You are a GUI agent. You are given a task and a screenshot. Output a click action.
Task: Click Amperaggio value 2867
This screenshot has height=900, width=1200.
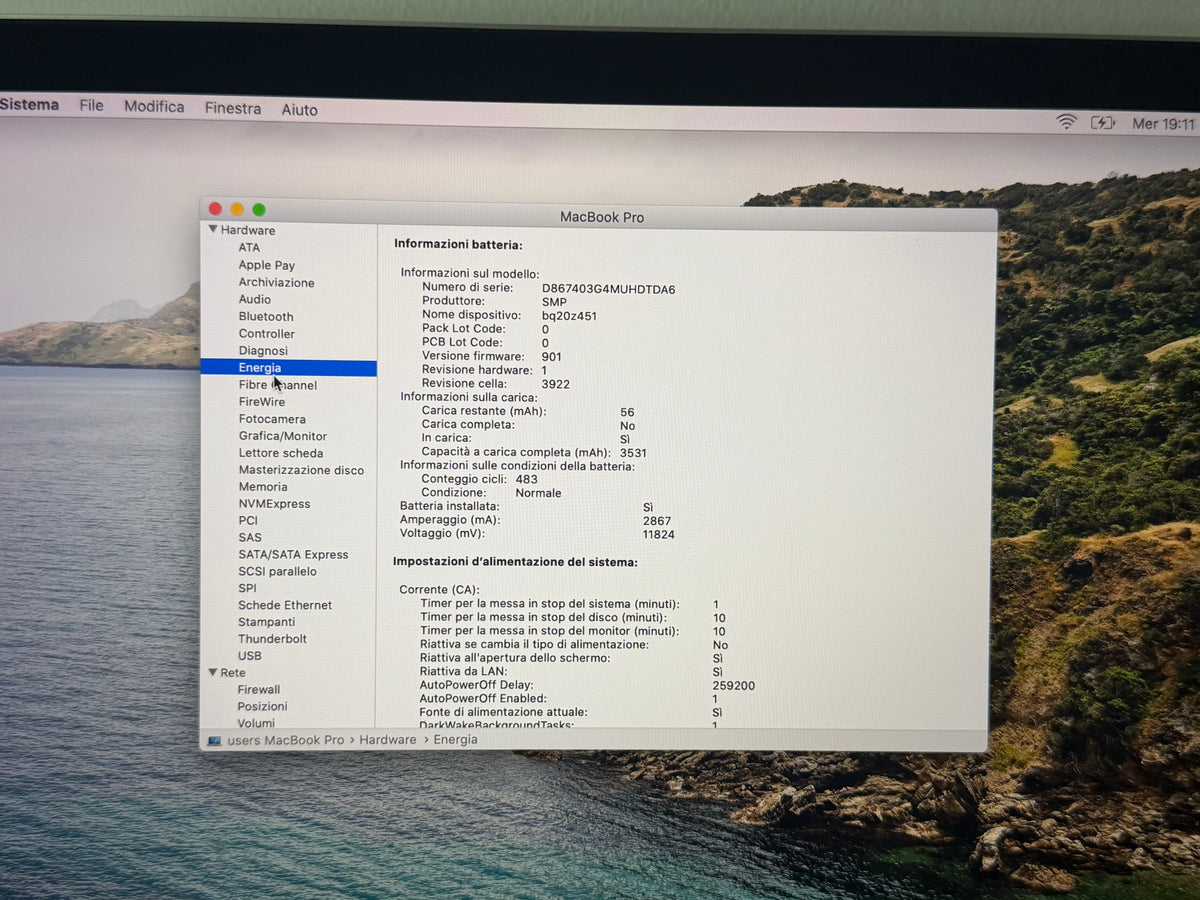[x=657, y=521]
